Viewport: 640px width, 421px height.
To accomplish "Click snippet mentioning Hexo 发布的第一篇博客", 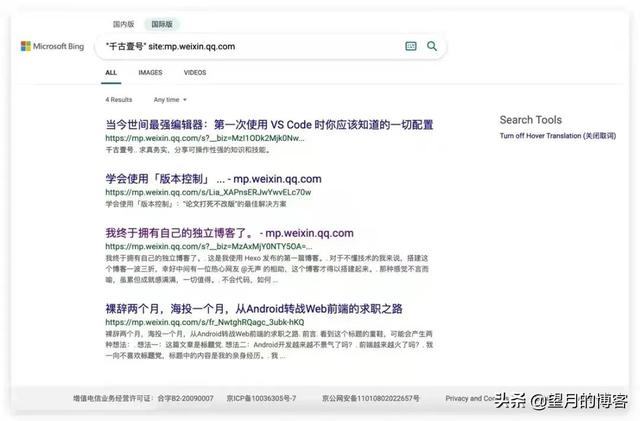I will [x=267, y=269].
